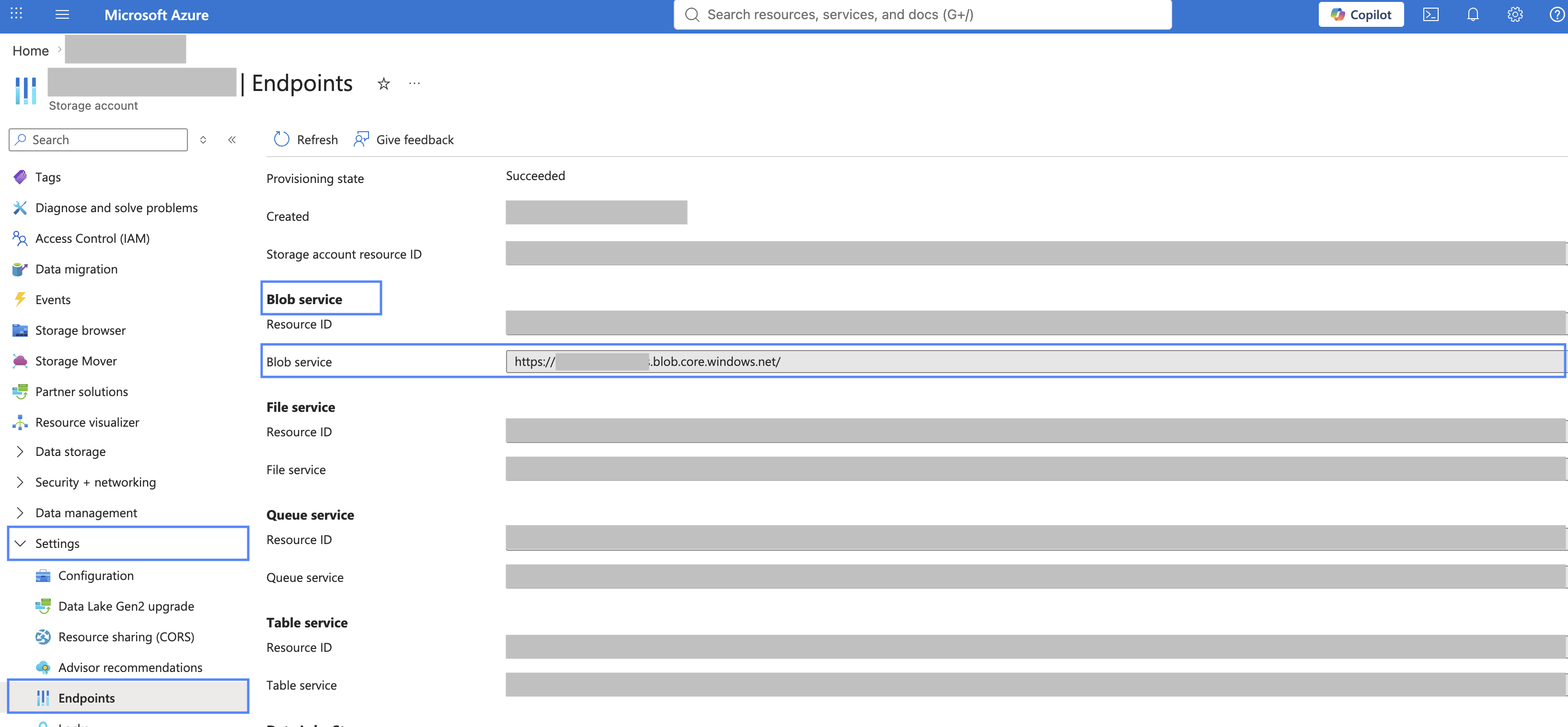Click the Partner solutions icon
This screenshot has width=1568, height=727.
[x=20, y=391]
